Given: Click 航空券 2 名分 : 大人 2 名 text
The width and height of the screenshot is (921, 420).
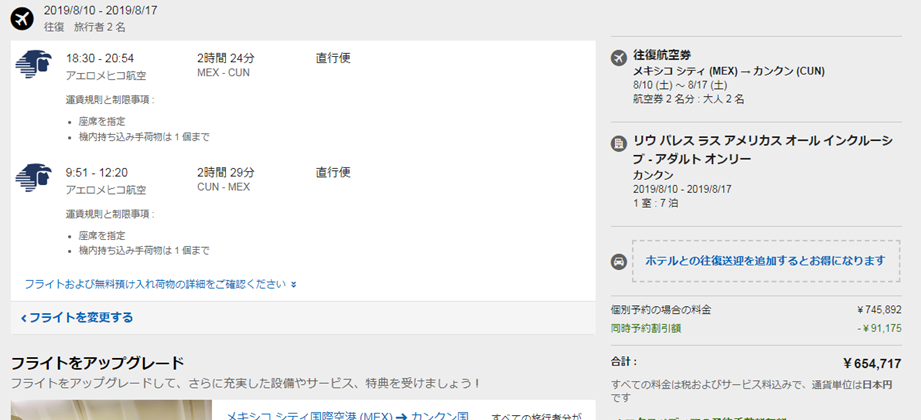Looking at the screenshot, I should point(688,99).
